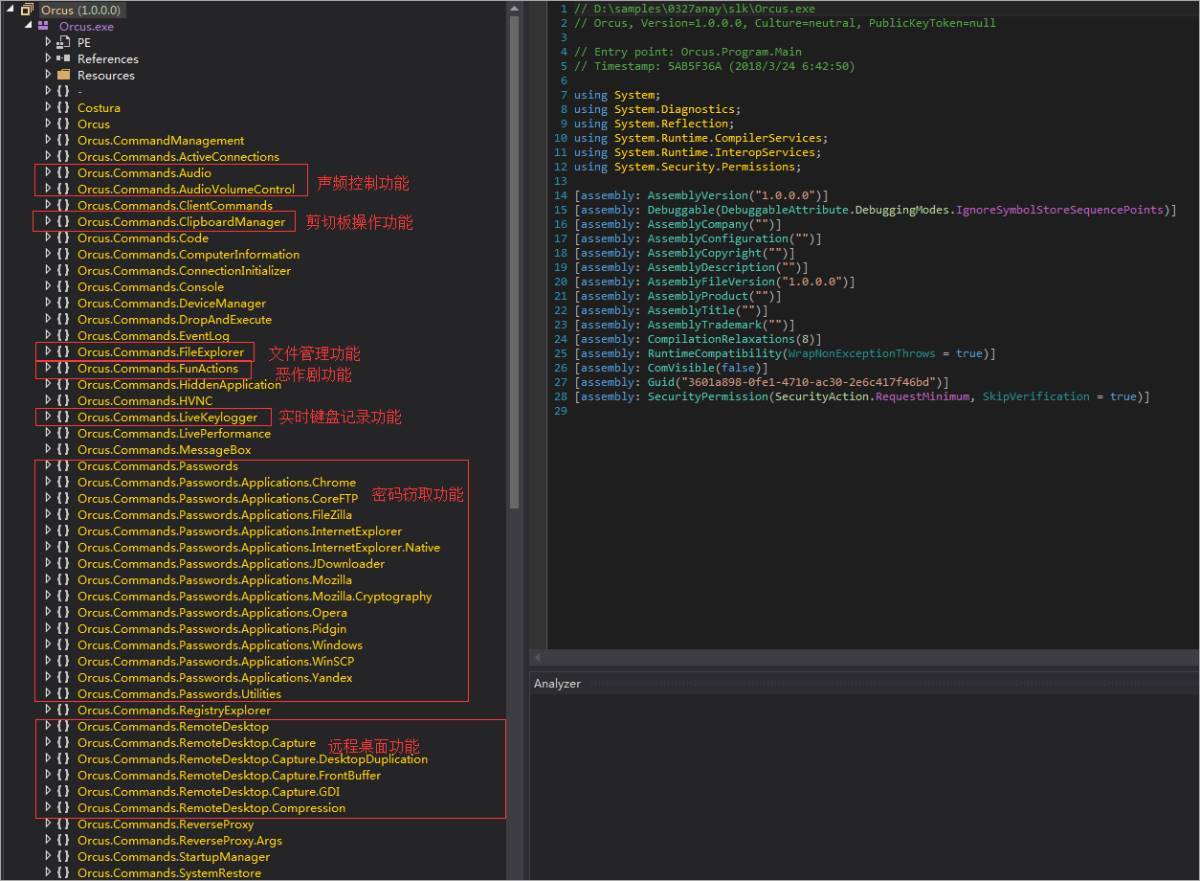Click the namespace braces icon beside Costura

[x=64, y=108]
